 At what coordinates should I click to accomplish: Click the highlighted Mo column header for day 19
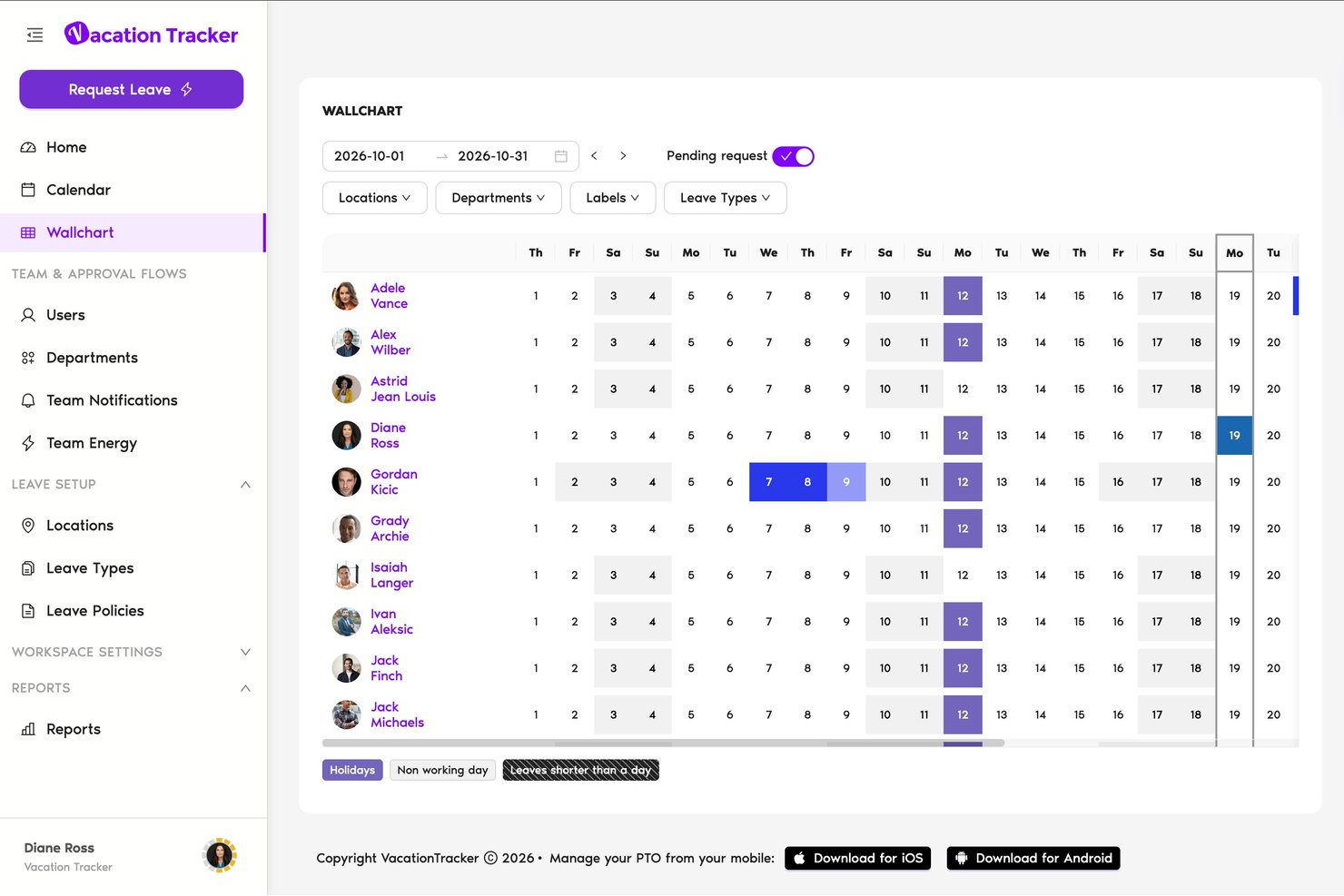pos(1235,253)
